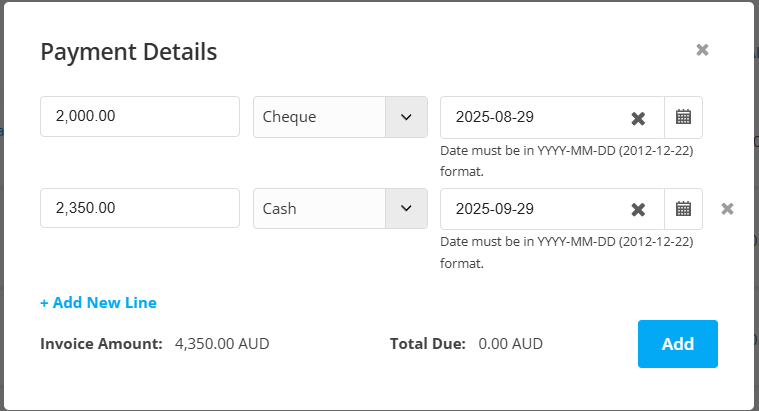
Task: Click the blue Add button
Action: [x=678, y=344]
